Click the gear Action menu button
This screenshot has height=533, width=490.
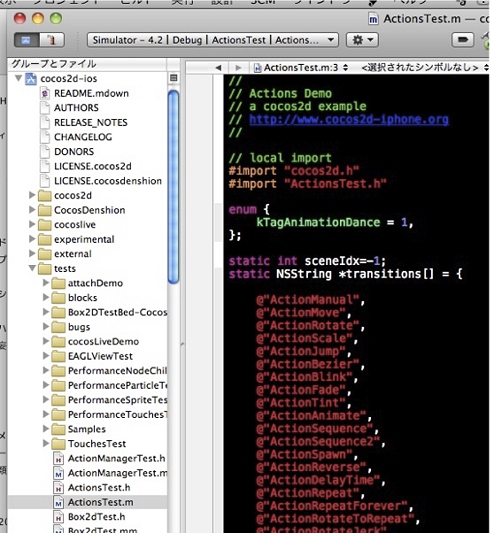coord(362,40)
